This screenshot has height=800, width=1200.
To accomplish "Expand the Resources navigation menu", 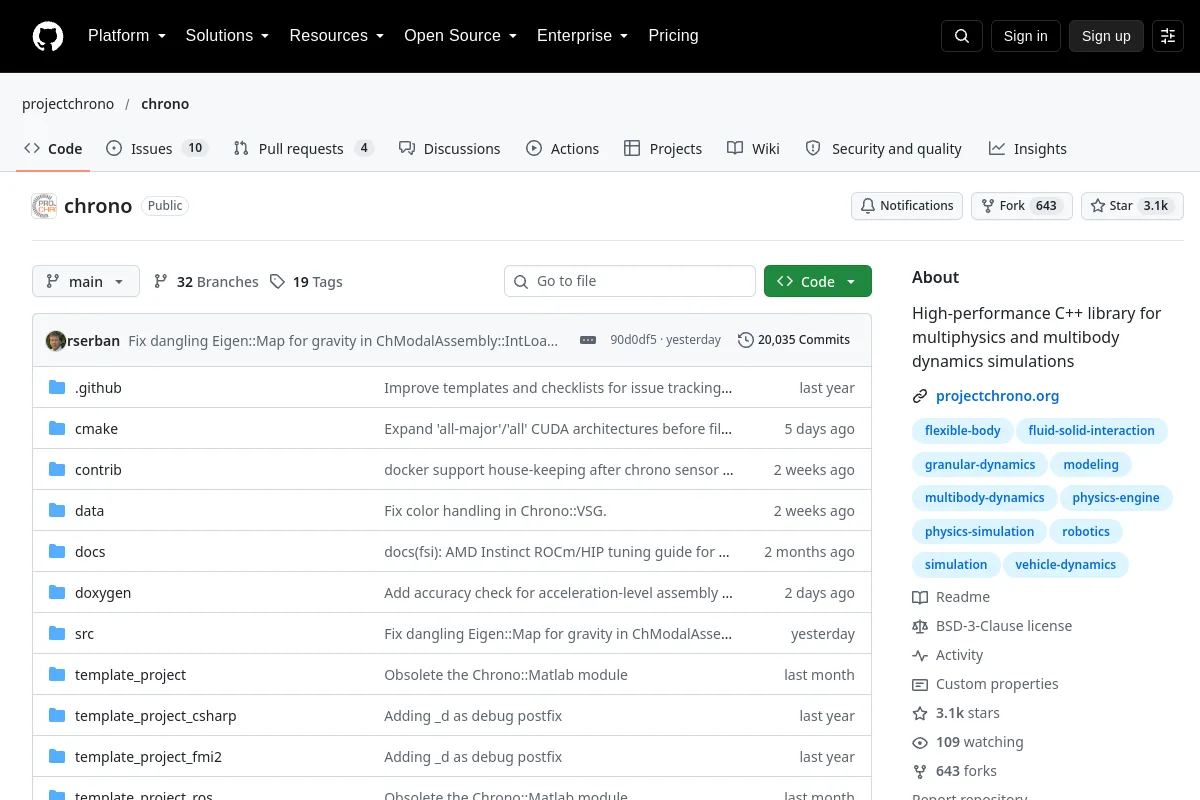I will click(337, 36).
